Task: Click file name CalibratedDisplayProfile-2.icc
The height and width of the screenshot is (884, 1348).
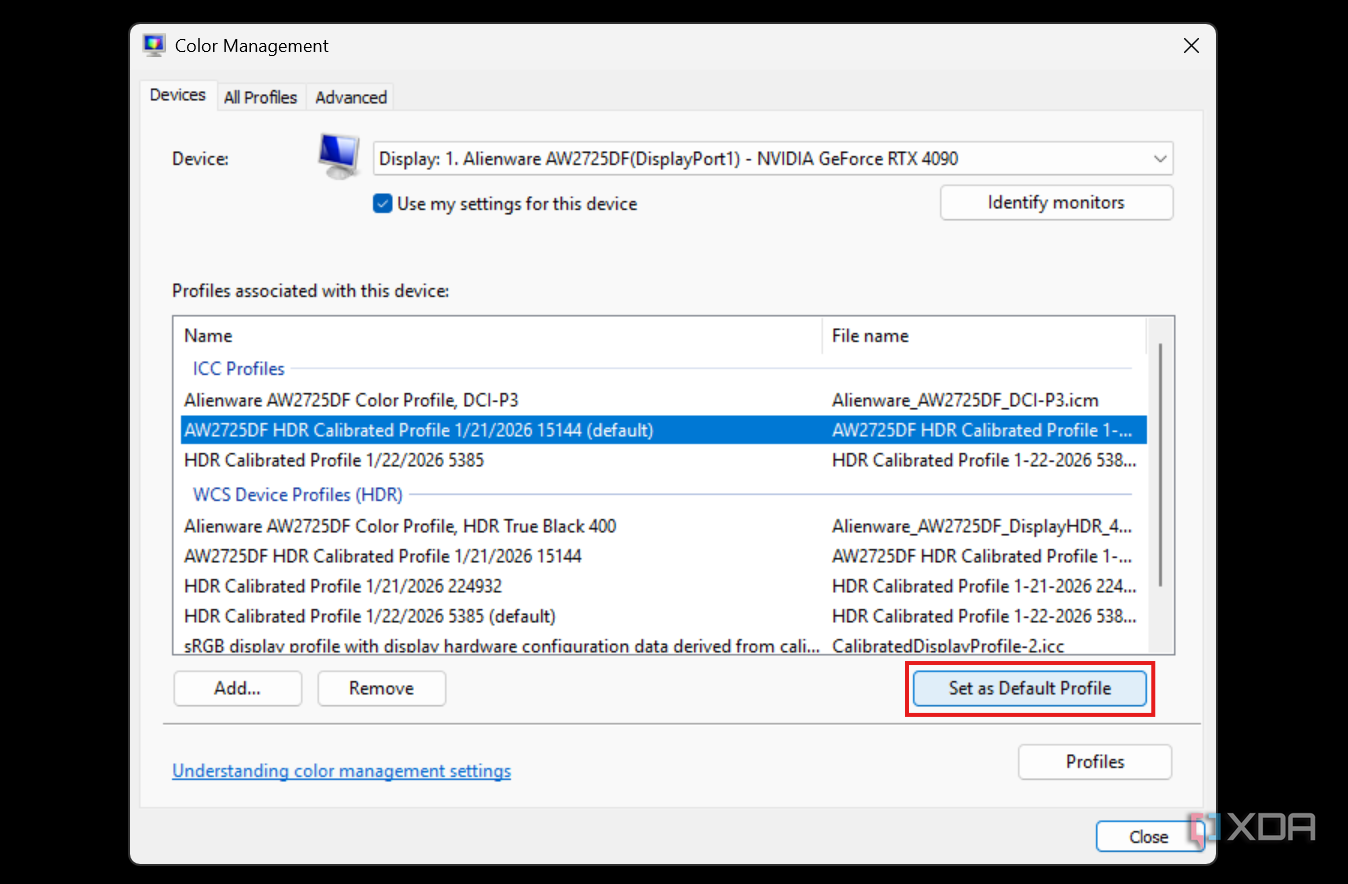Action: coord(950,646)
